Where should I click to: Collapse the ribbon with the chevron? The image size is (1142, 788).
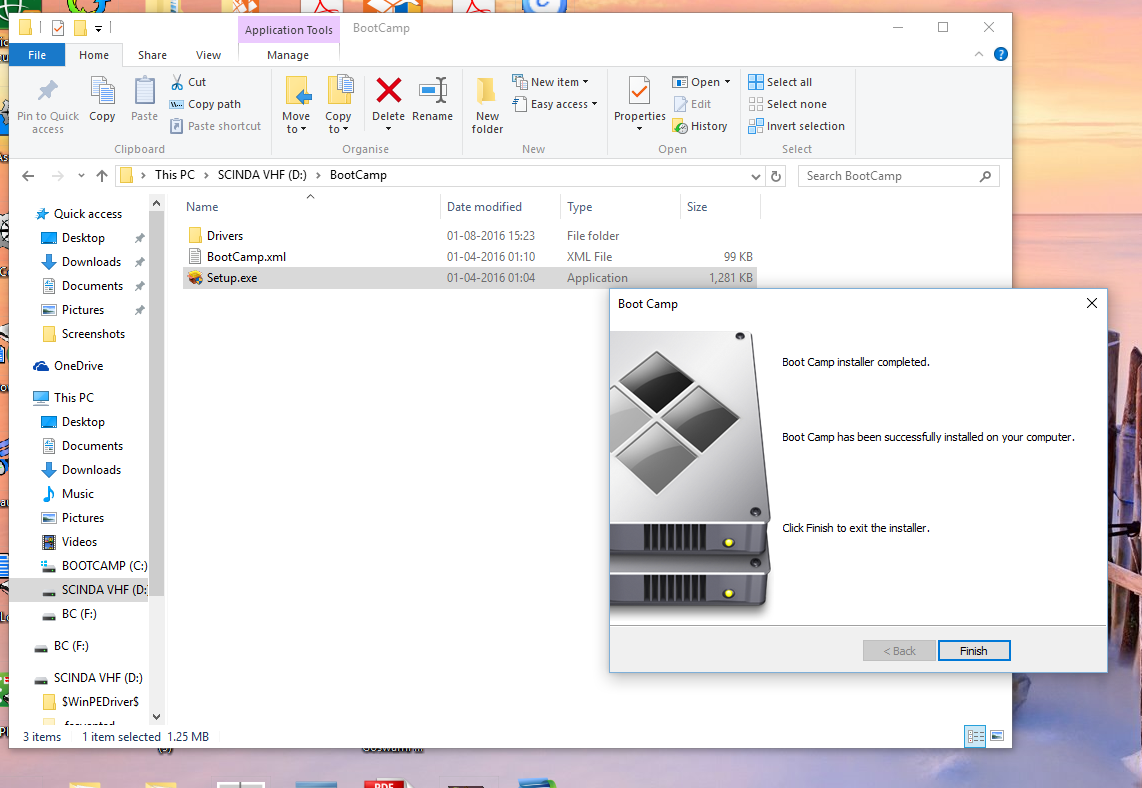click(x=979, y=55)
